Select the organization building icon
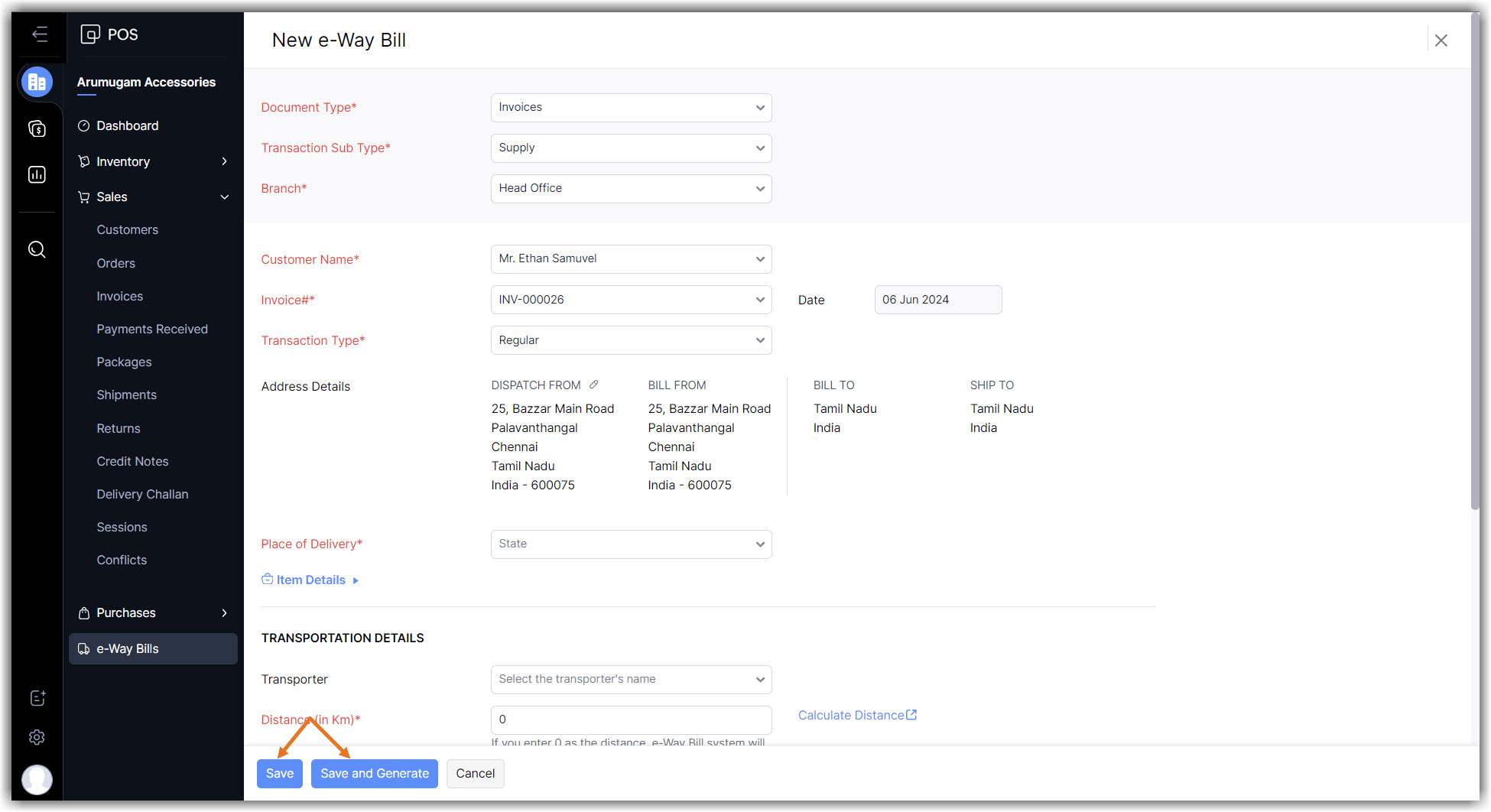Image resolution: width=1491 pixels, height=812 pixels. coord(37,83)
